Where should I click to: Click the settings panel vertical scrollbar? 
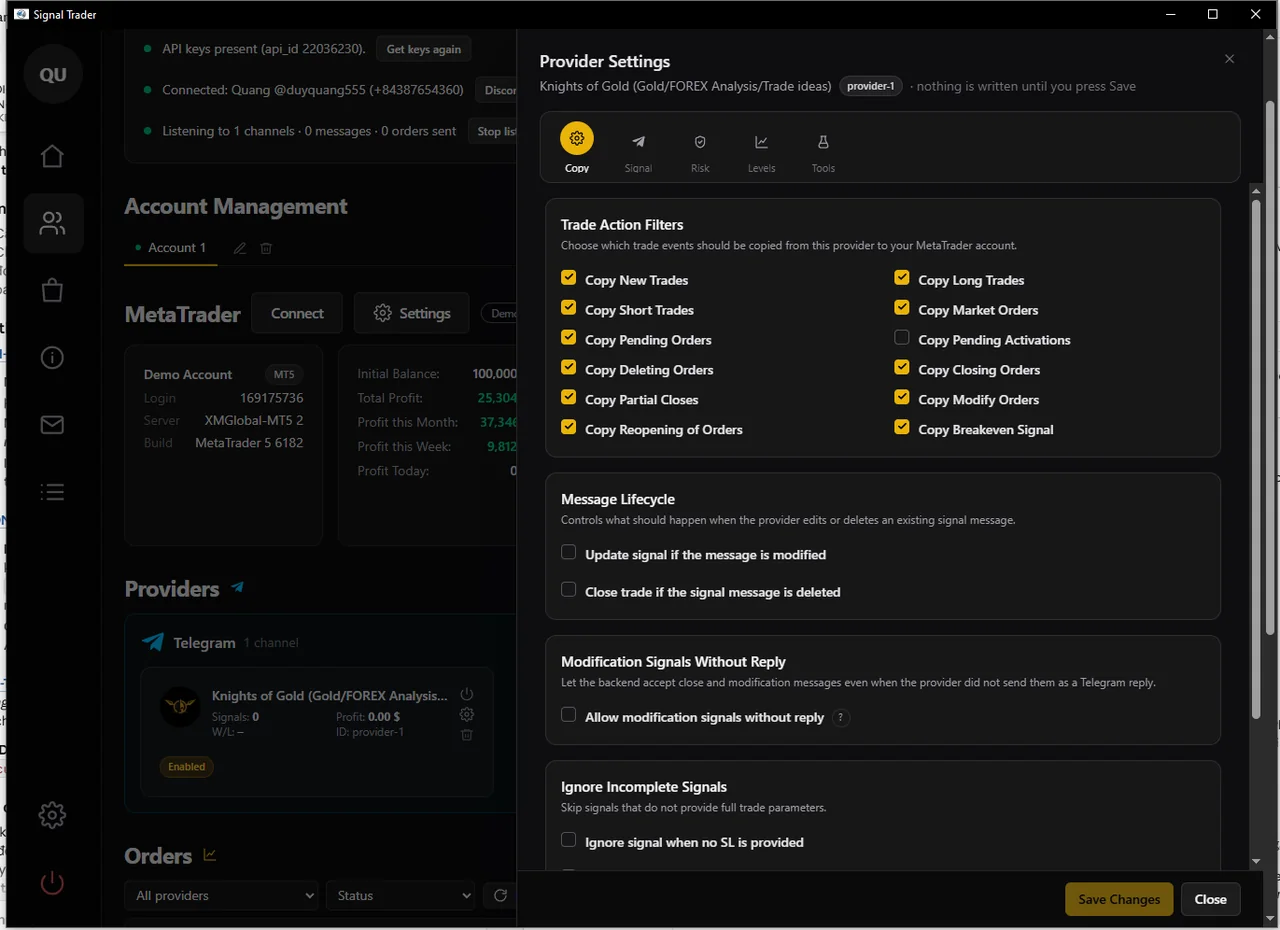pos(1257,460)
